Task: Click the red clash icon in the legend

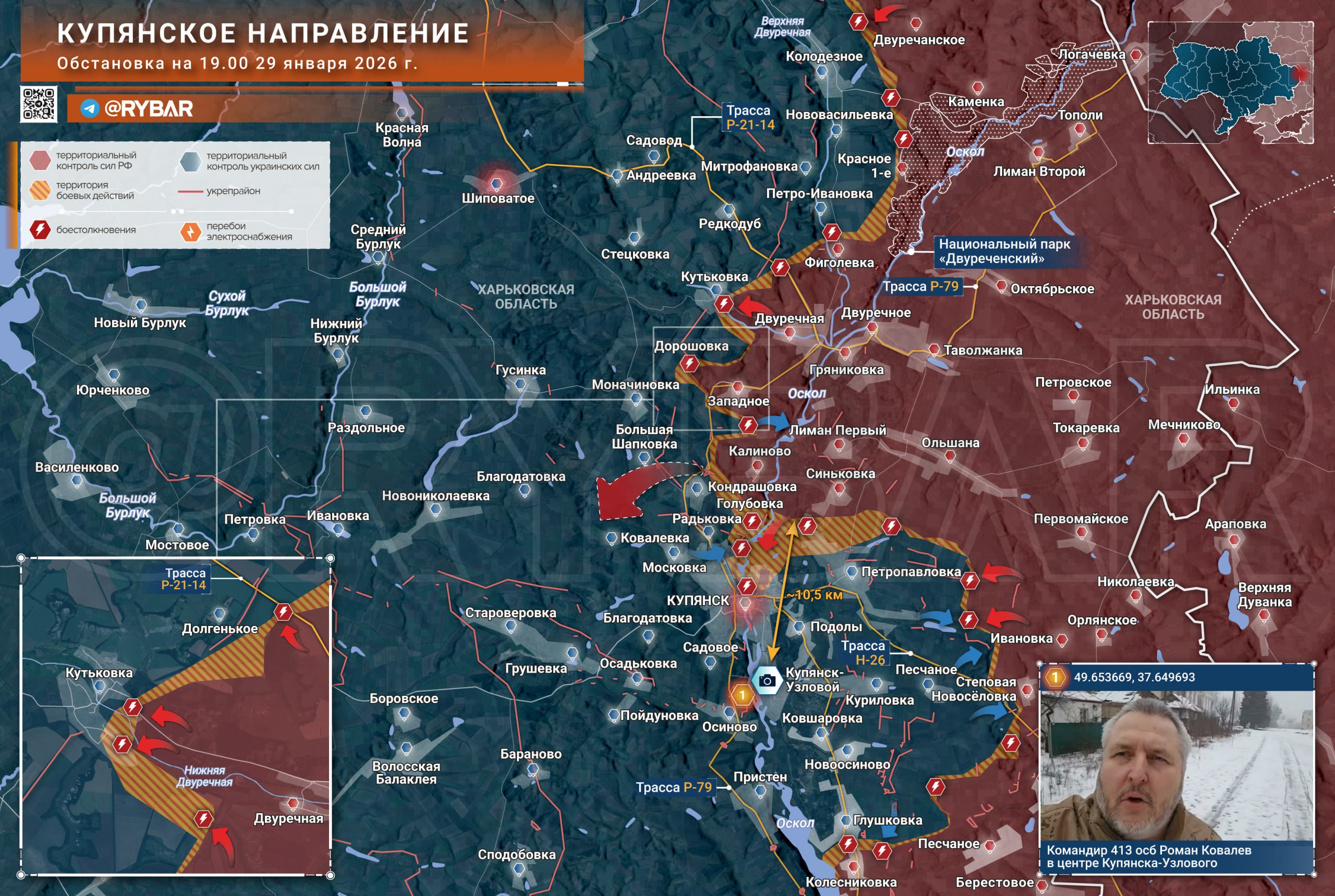Action: click(40, 230)
